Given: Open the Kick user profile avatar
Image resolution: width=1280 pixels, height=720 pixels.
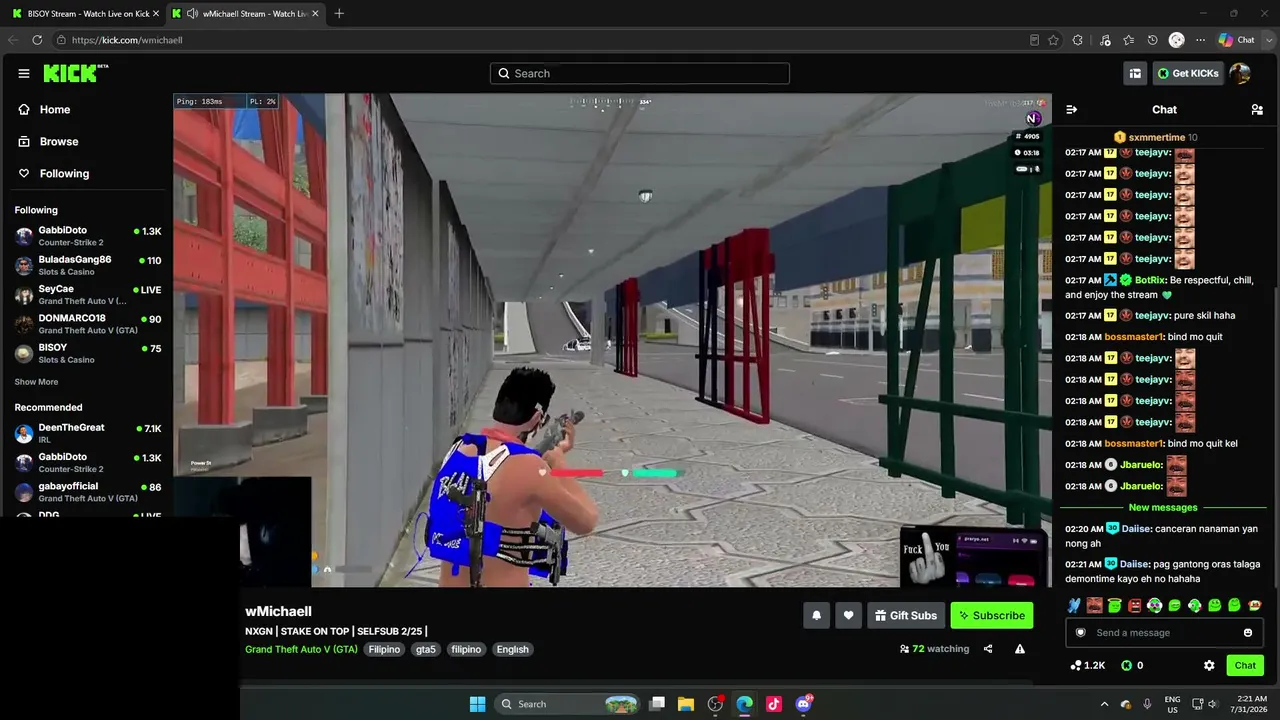Looking at the screenshot, I should pyautogui.click(x=1240, y=73).
